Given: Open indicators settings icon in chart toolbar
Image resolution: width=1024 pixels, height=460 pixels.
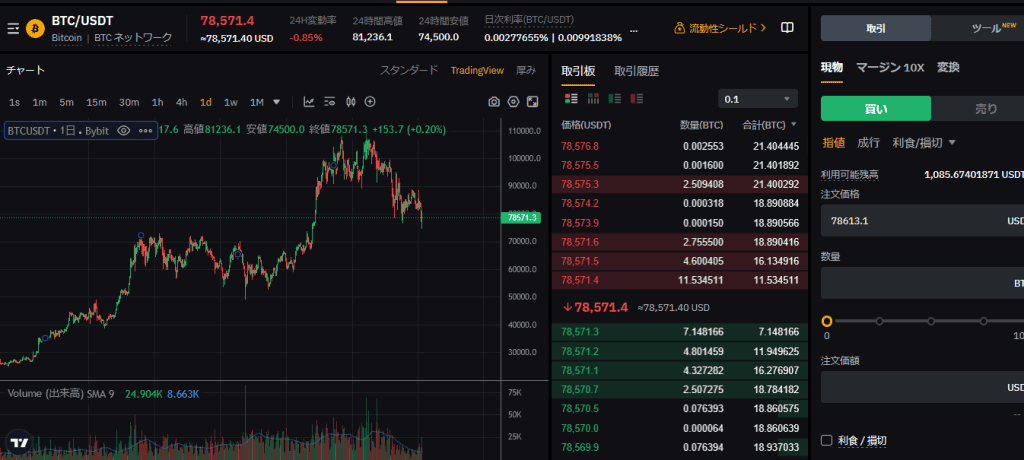Looking at the screenshot, I should coord(330,102).
